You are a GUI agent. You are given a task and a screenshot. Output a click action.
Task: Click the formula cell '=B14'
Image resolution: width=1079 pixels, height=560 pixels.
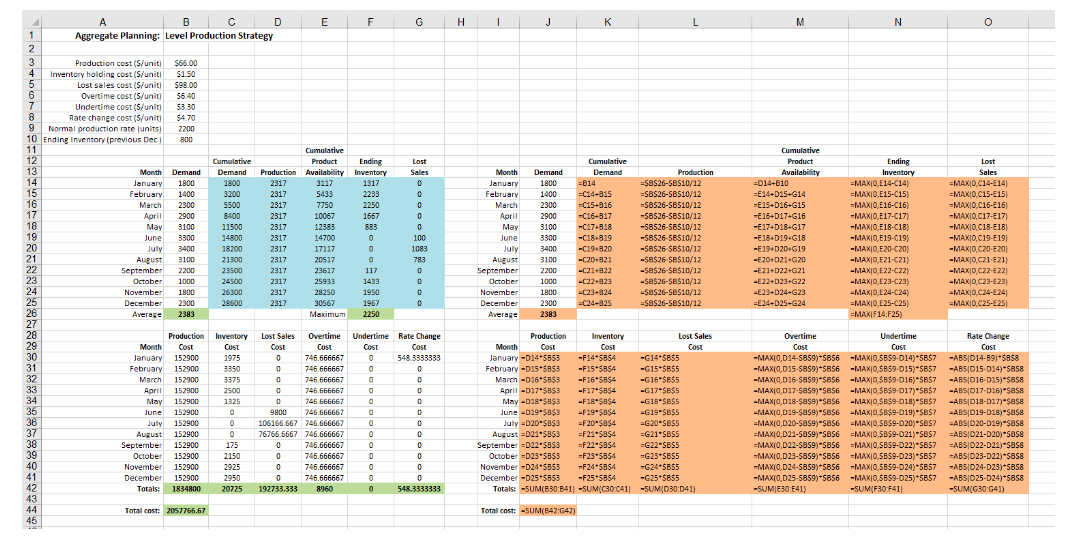[x=607, y=183]
